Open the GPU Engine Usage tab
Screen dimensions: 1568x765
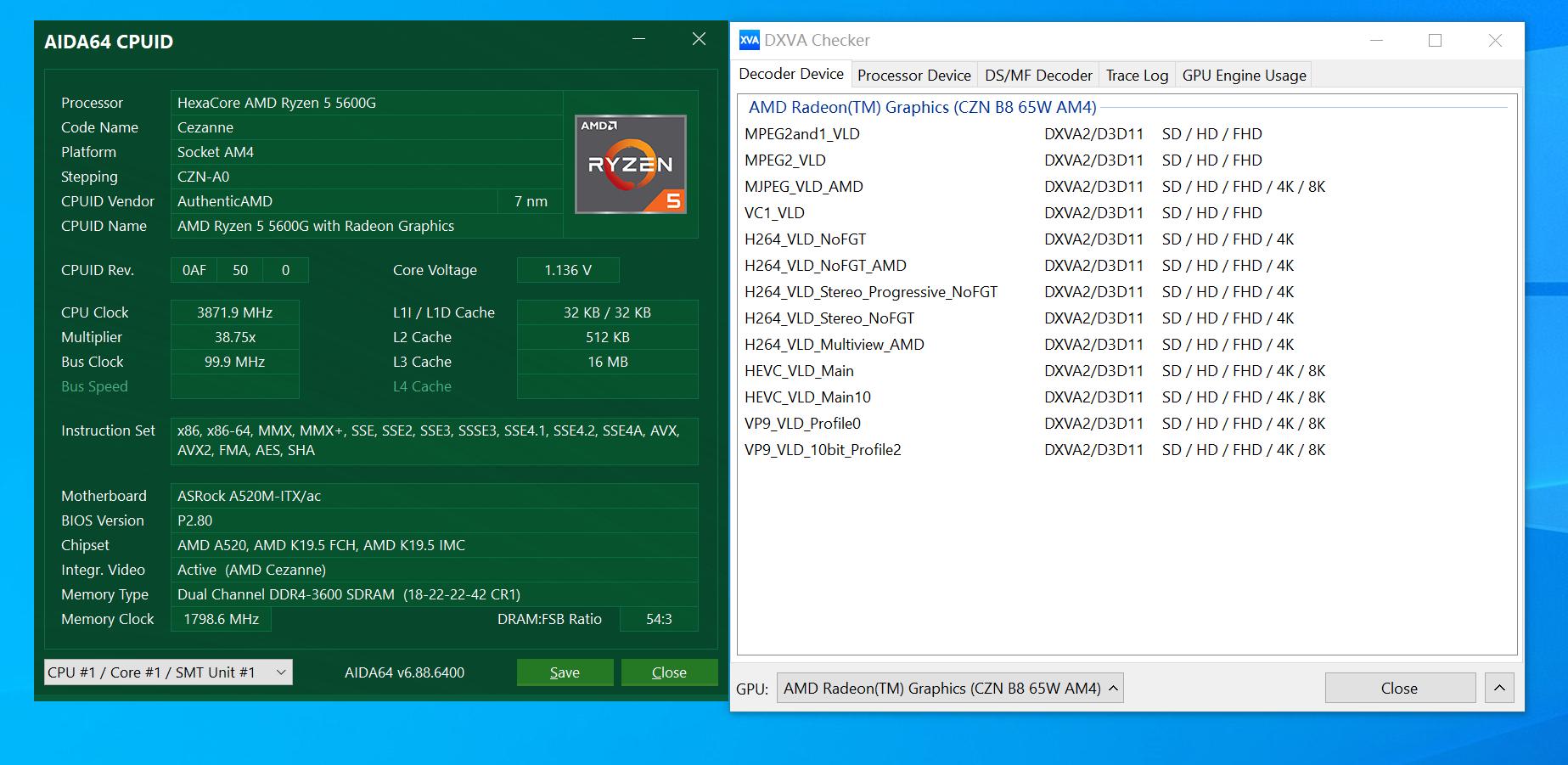[x=1244, y=76]
